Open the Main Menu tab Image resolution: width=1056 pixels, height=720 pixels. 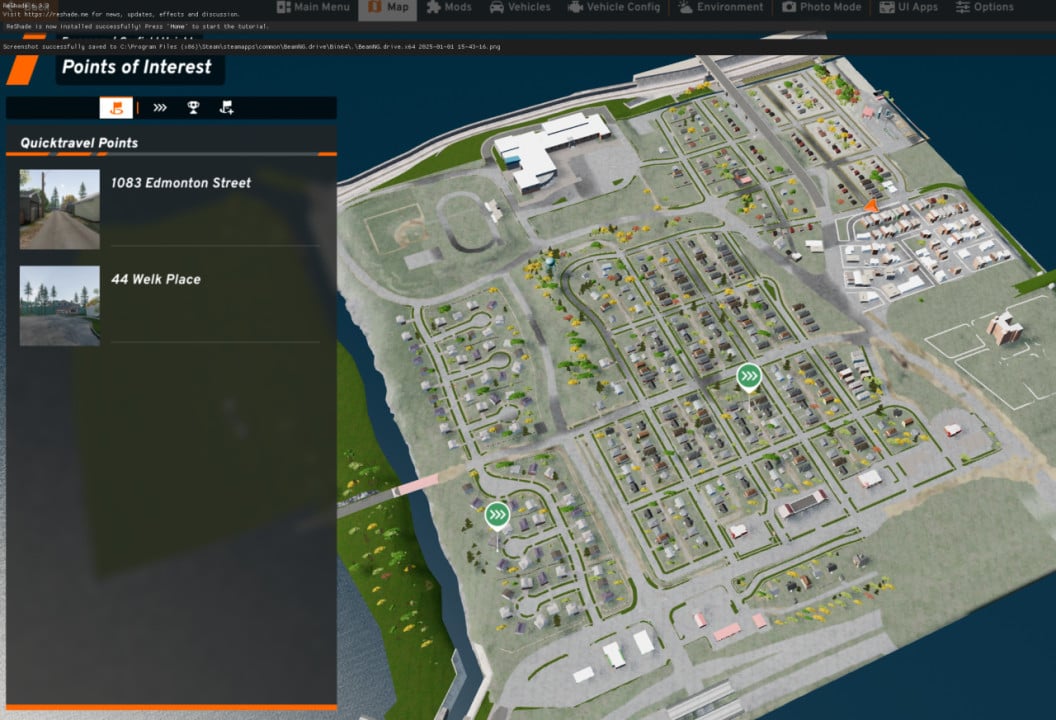[313, 7]
